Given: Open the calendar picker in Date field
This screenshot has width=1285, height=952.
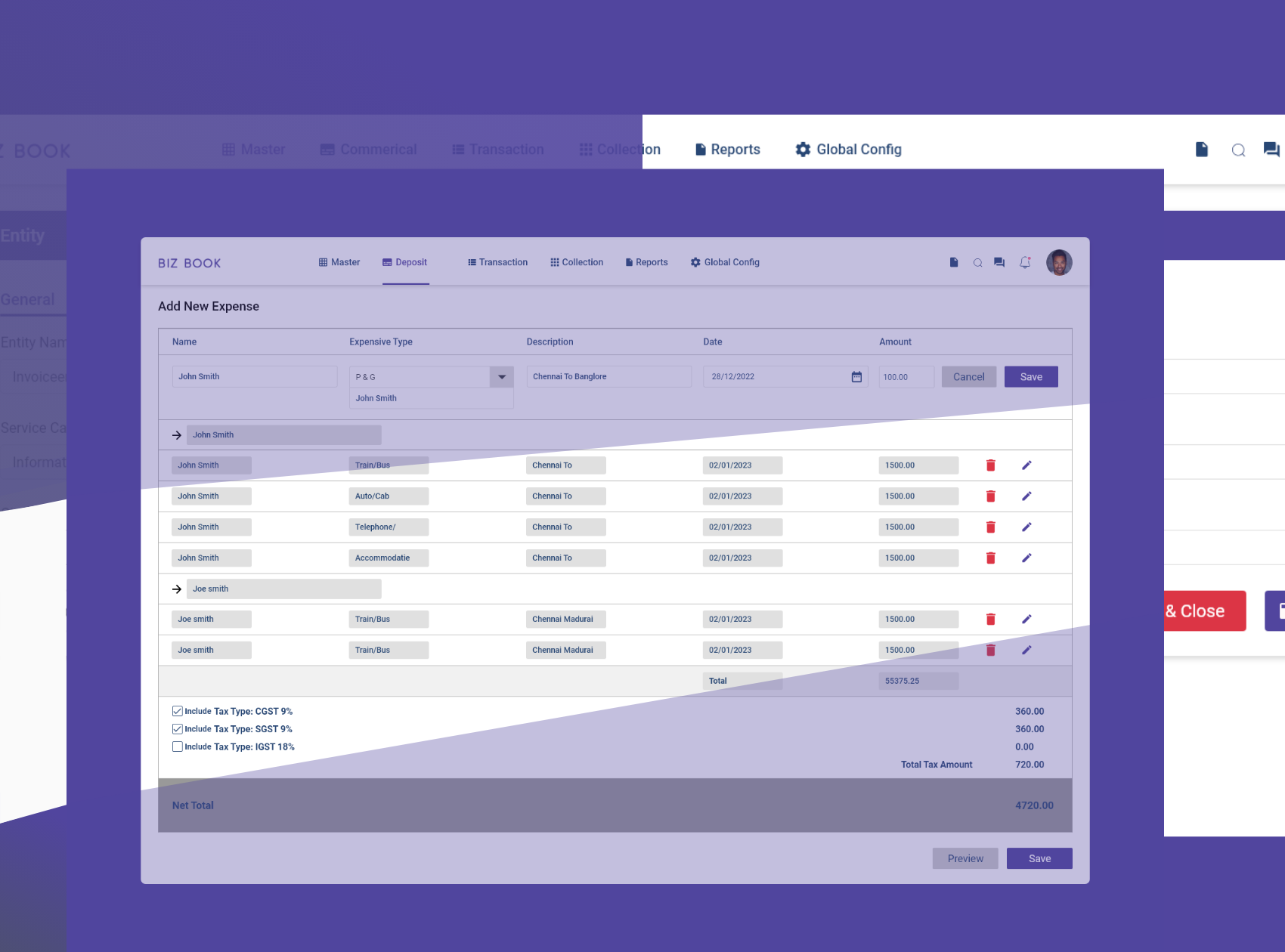Looking at the screenshot, I should [x=856, y=377].
